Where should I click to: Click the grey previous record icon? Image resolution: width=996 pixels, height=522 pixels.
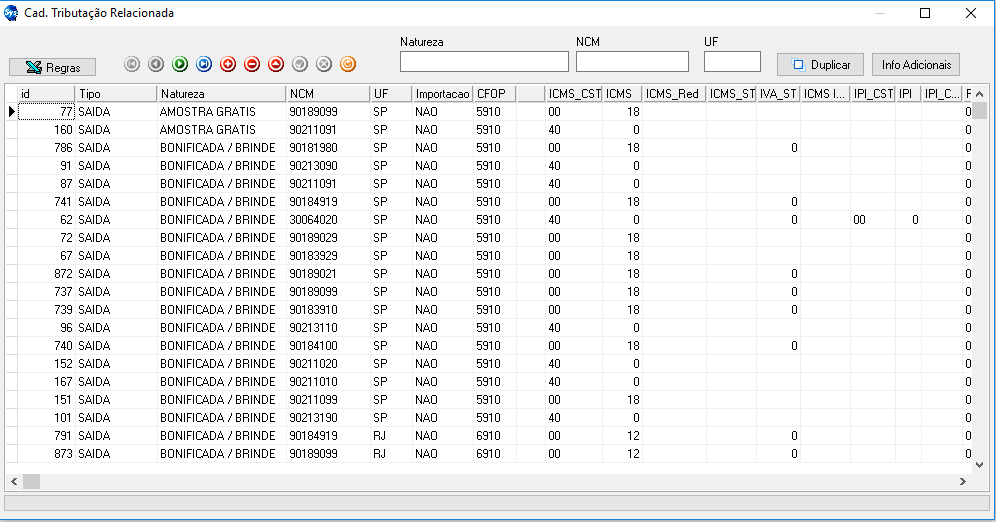point(156,64)
